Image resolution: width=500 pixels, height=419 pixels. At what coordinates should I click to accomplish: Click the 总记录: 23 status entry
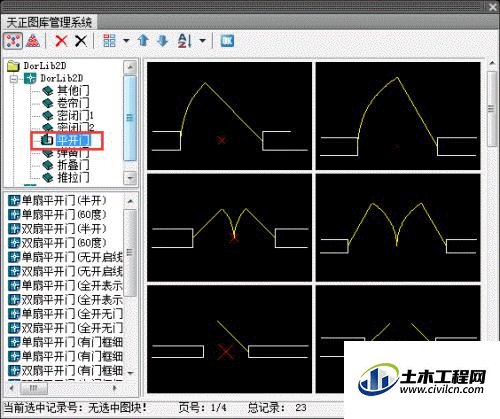(x=277, y=407)
